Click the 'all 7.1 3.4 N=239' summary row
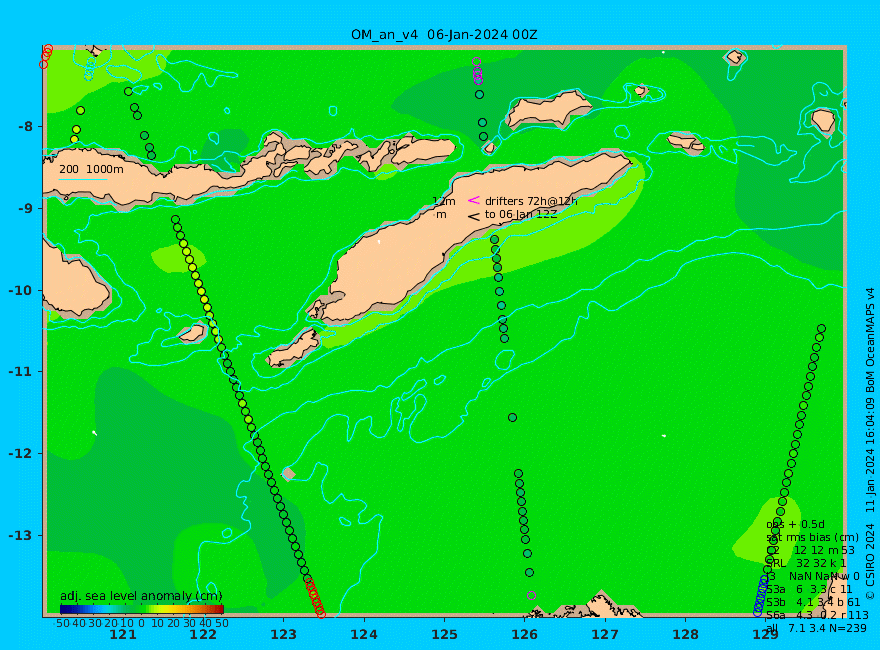880x650 pixels. [x=817, y=628]
